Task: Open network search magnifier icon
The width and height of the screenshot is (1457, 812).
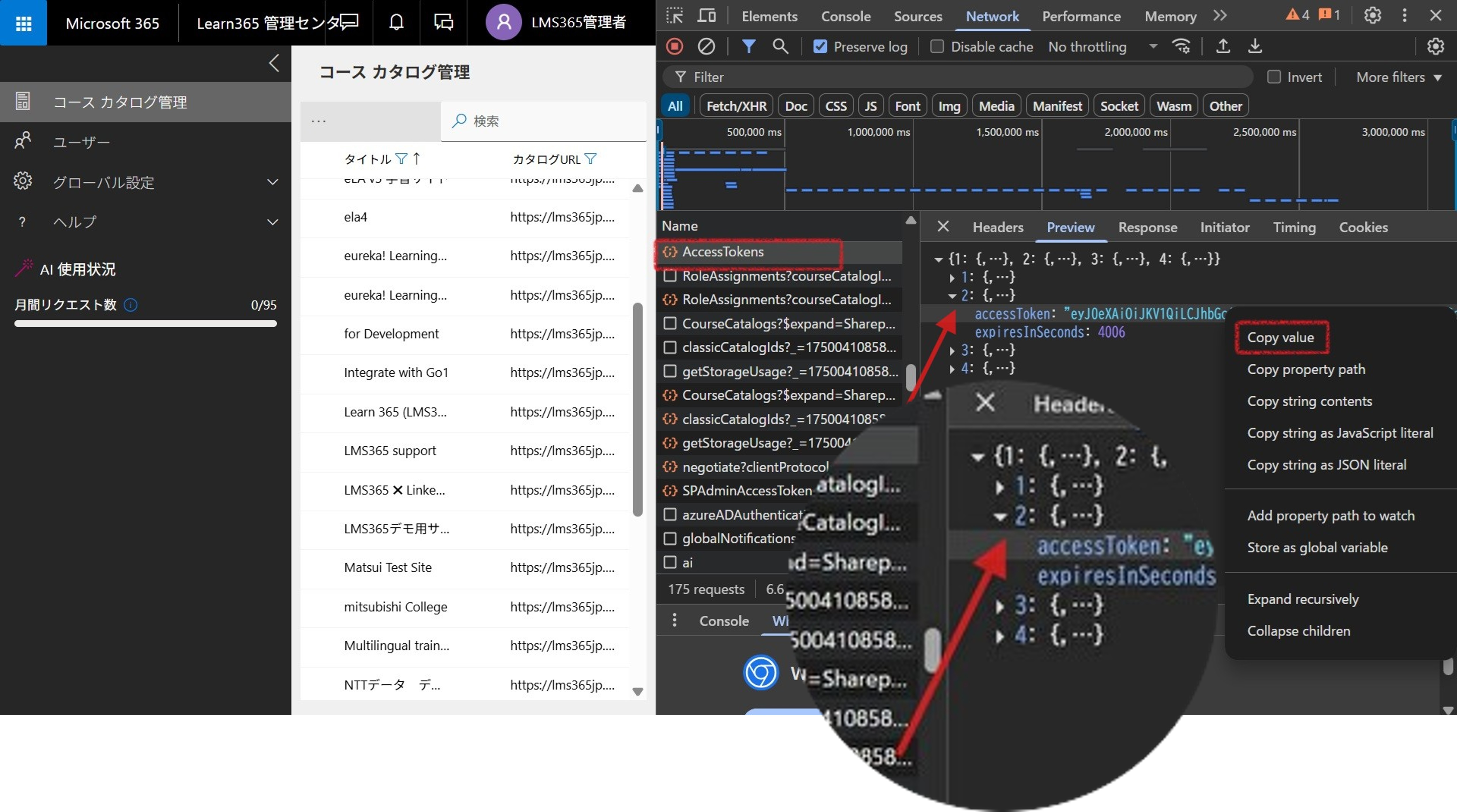Action: pos(780,46)
